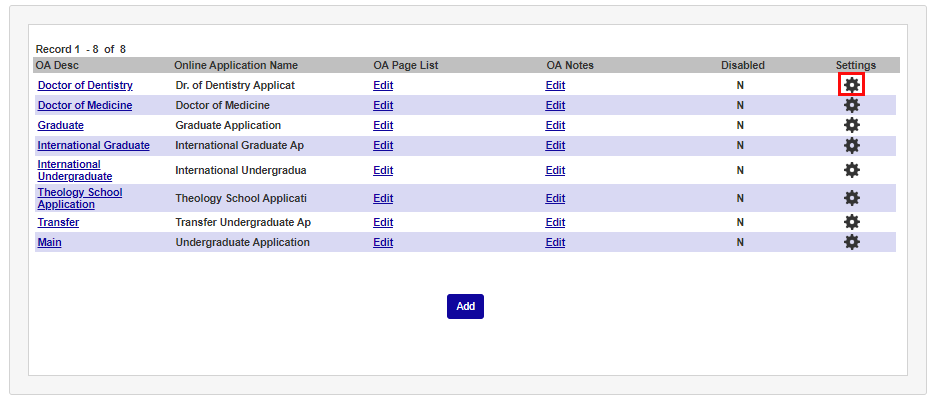Edit OA Notes for Graduate
The height and width of the screenshot is (399, 936).
pyautogui.click(x=555, y=125)
